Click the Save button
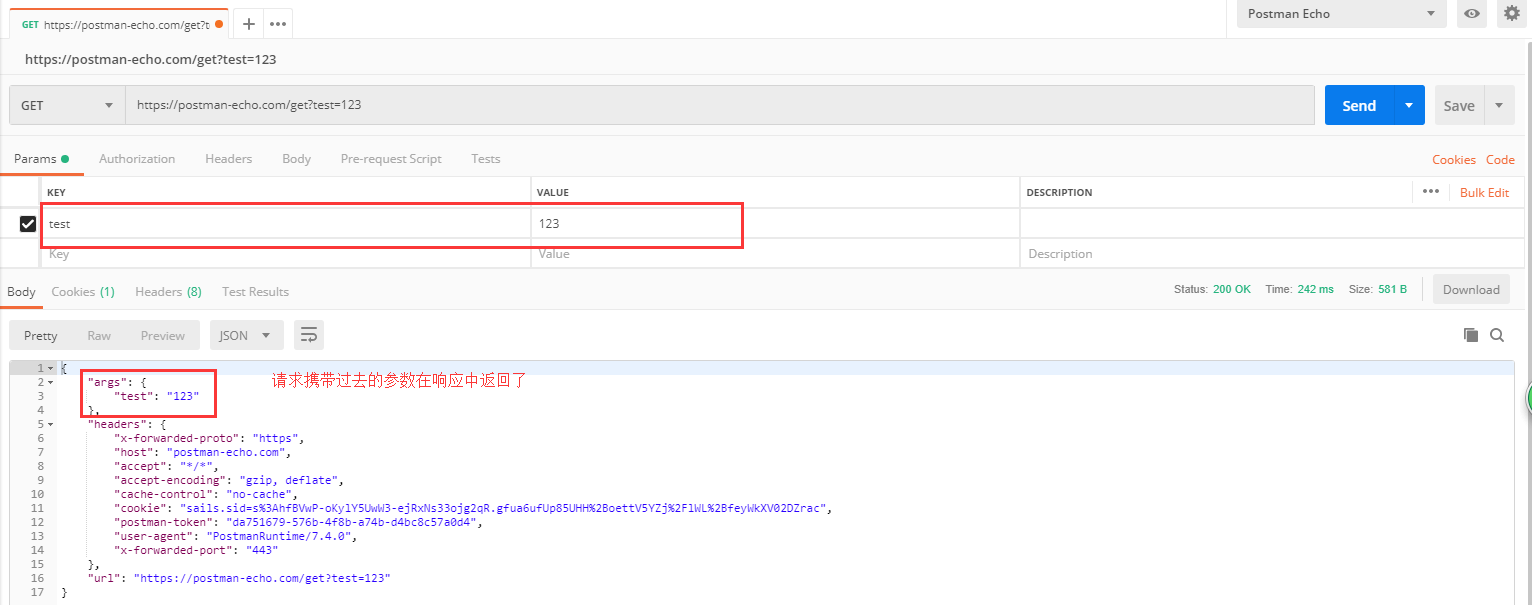 point(1459,105)
